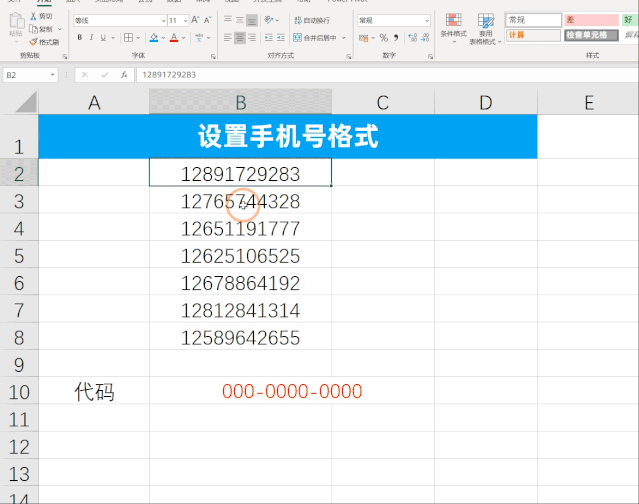Expand the Merge and Center dropdown arrow
Screen dimensions: 639x504
coord(344,38)
